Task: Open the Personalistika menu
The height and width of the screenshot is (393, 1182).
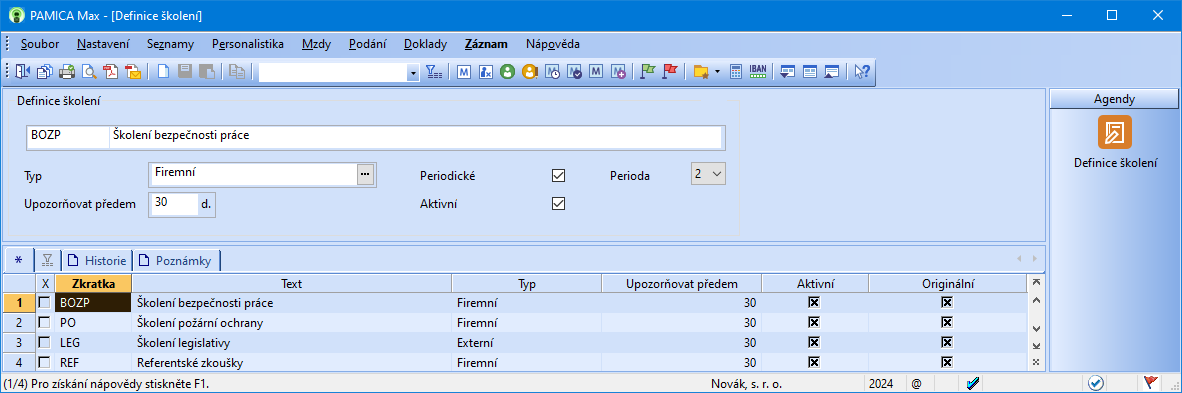Action: pos(248,44)
